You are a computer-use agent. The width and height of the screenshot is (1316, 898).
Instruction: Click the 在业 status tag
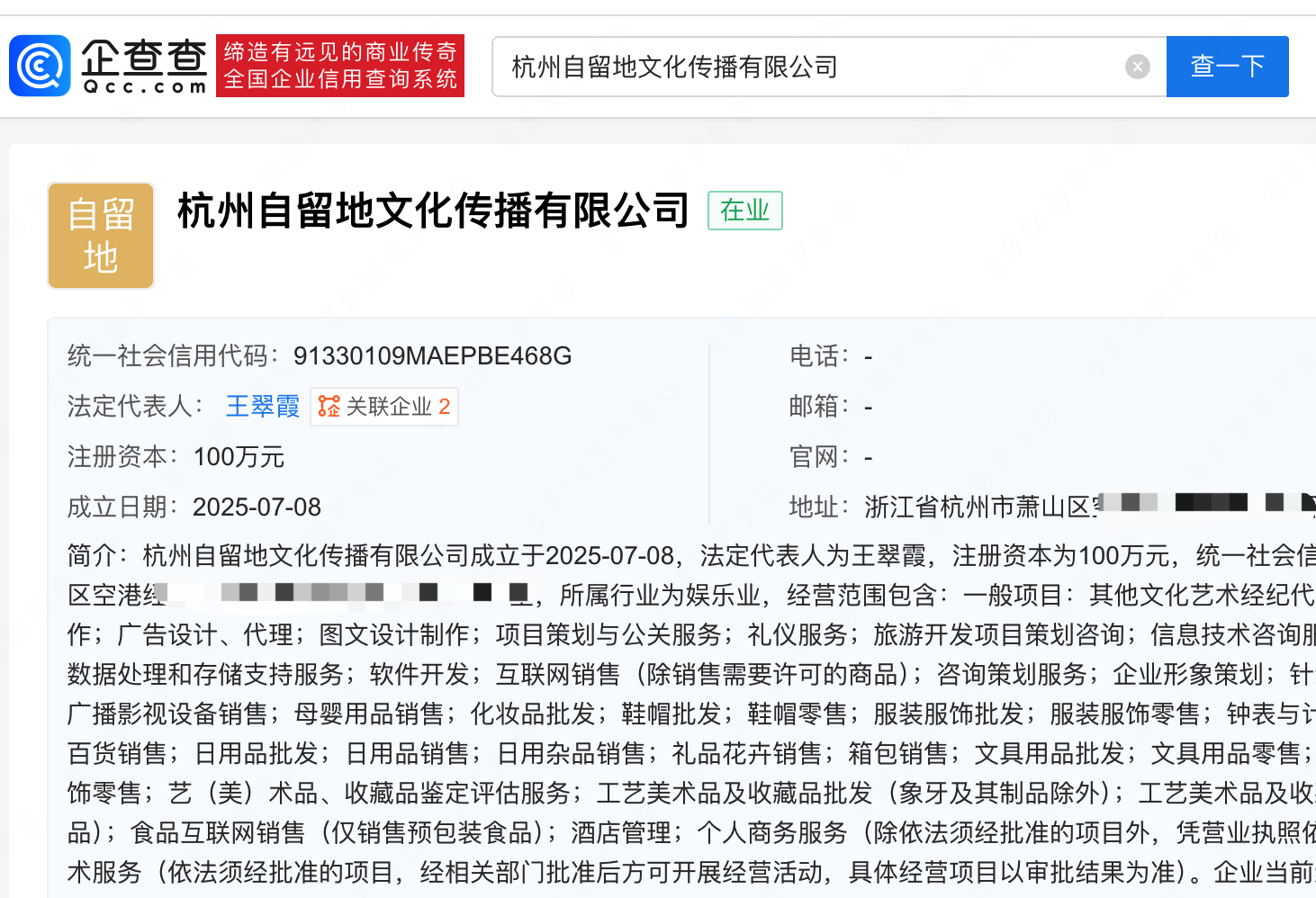click(745, 211)
